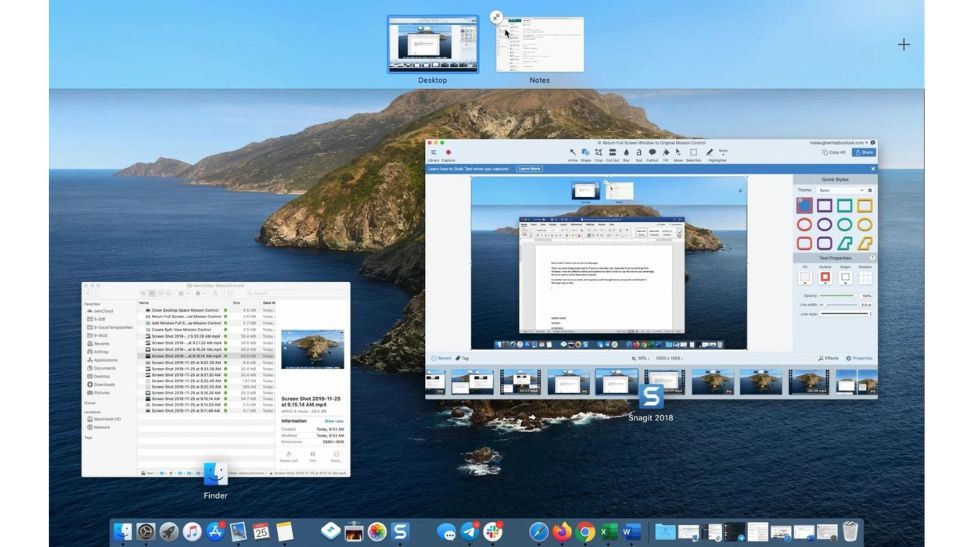The width and height of the screenshot is (973, 547).
Task: Select 'Close Desktop Space Mission Control' file in Finder
Action: [x=185, y=310]
